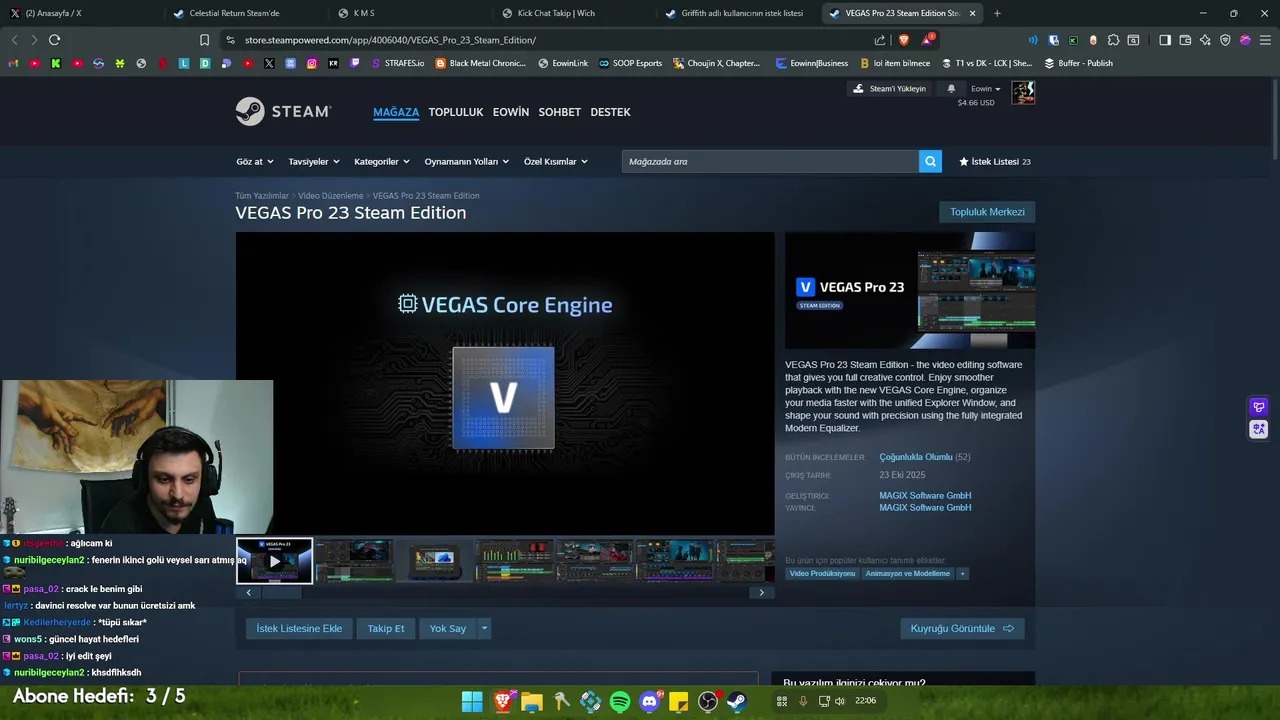1280x720 pixels.
Task: Click İstek Listesine Ekle button
Action: pos(299,628)
